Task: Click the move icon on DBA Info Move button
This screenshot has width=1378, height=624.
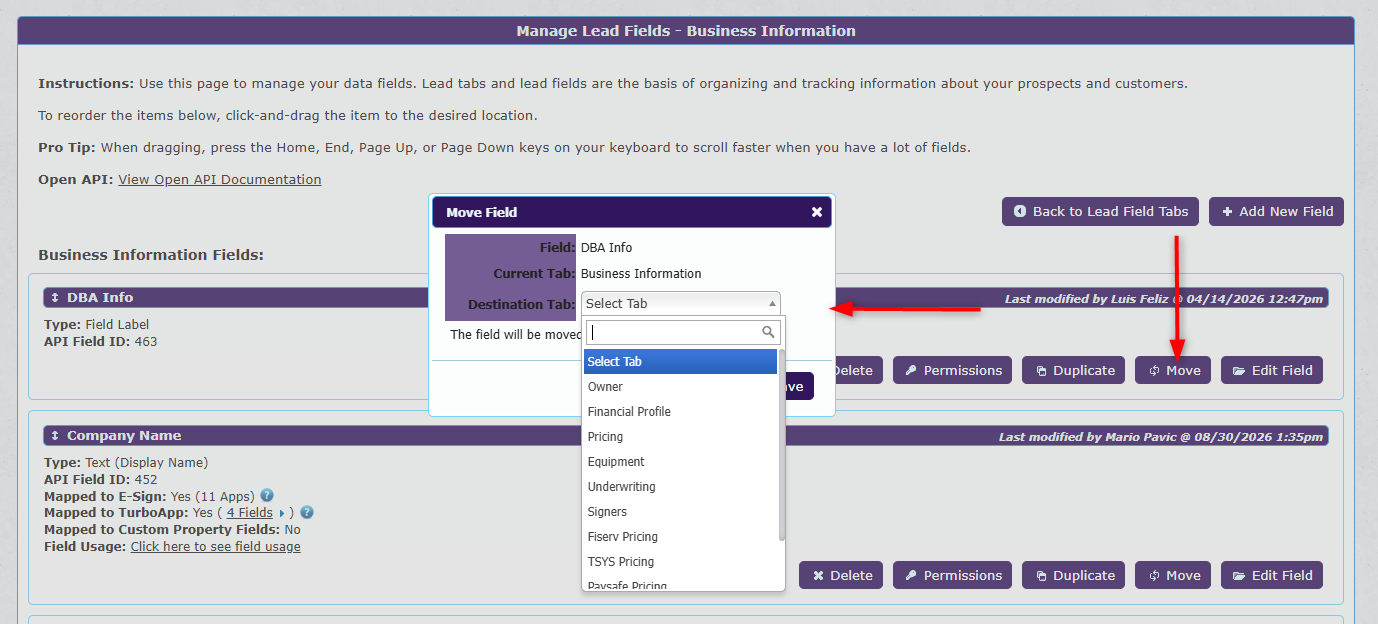Action: [1154, 371]
